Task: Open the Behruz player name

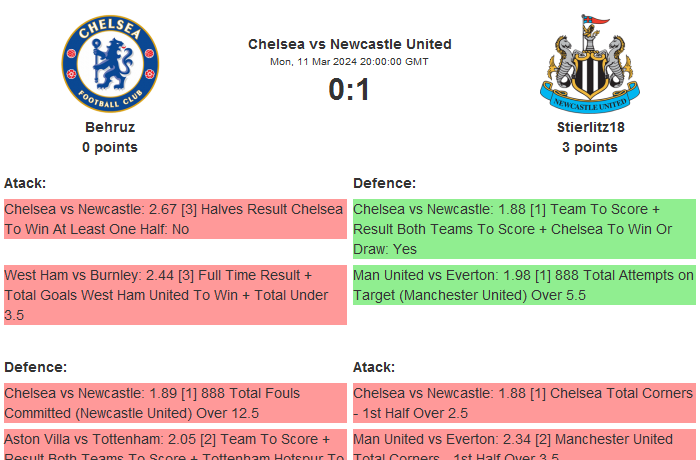Action: 110,127
